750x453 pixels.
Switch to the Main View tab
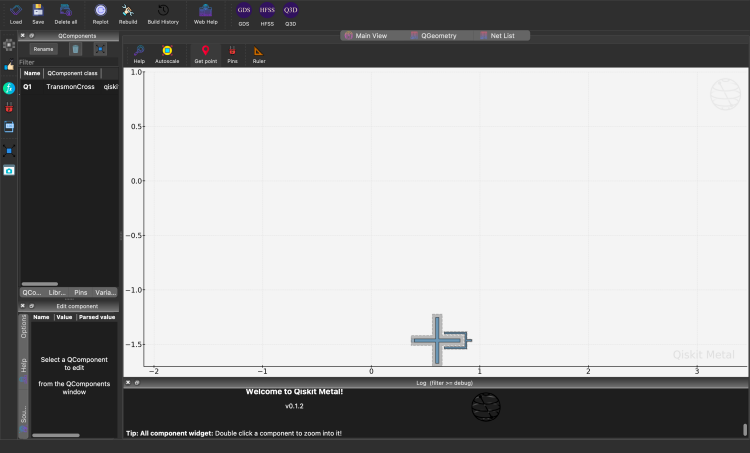[x=366, y=36]
